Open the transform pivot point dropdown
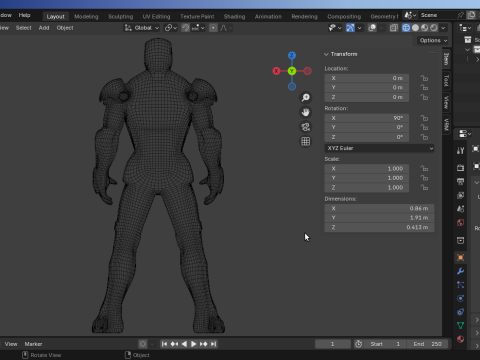Viewport: 480px width, 360px height. click(171, 28)
